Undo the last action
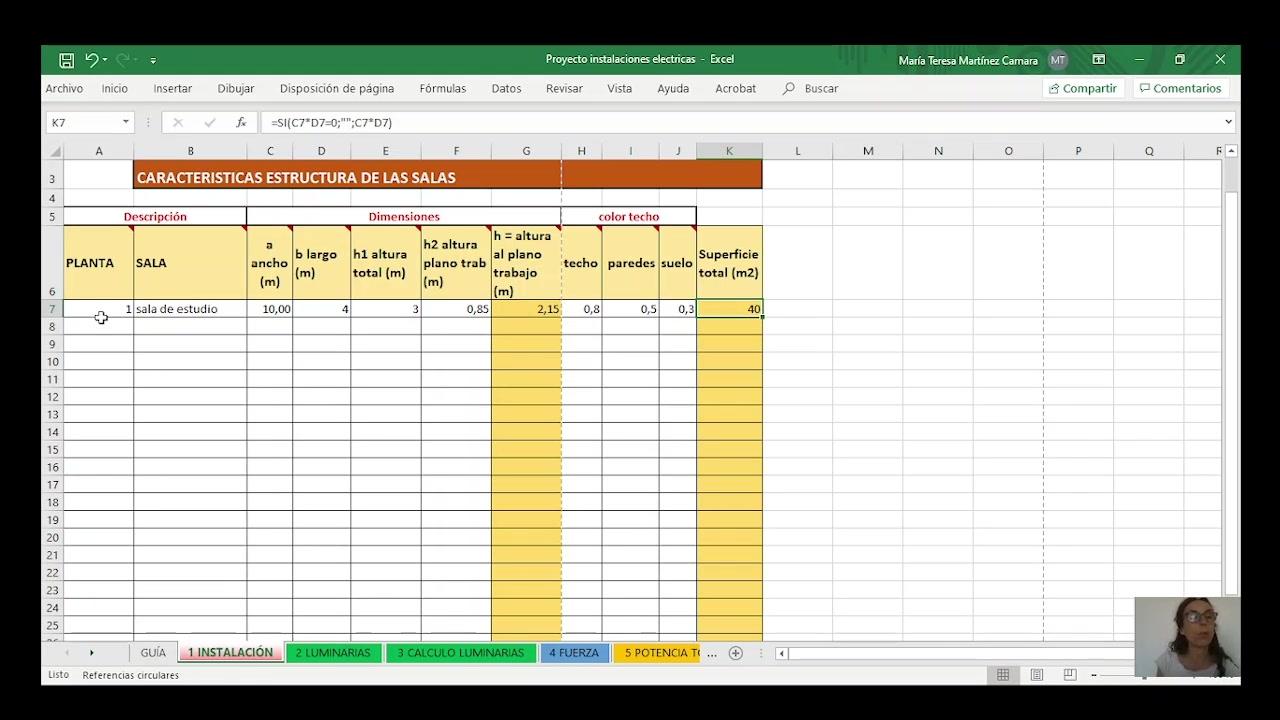This screenshot has height=720, width=1280. tap(91, 60)
